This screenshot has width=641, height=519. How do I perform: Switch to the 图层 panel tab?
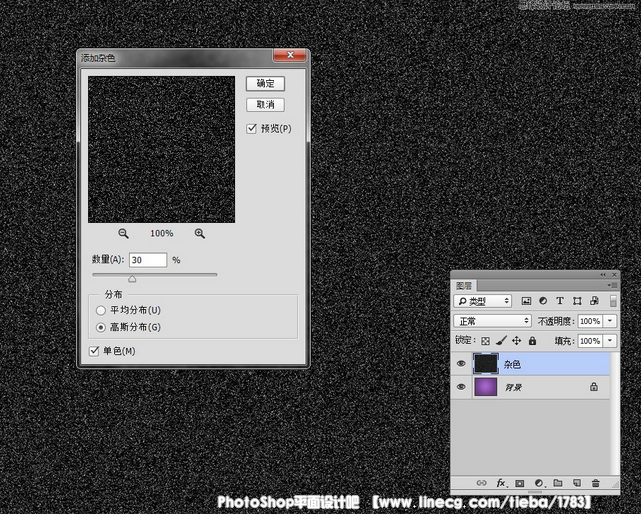point(466,285)
